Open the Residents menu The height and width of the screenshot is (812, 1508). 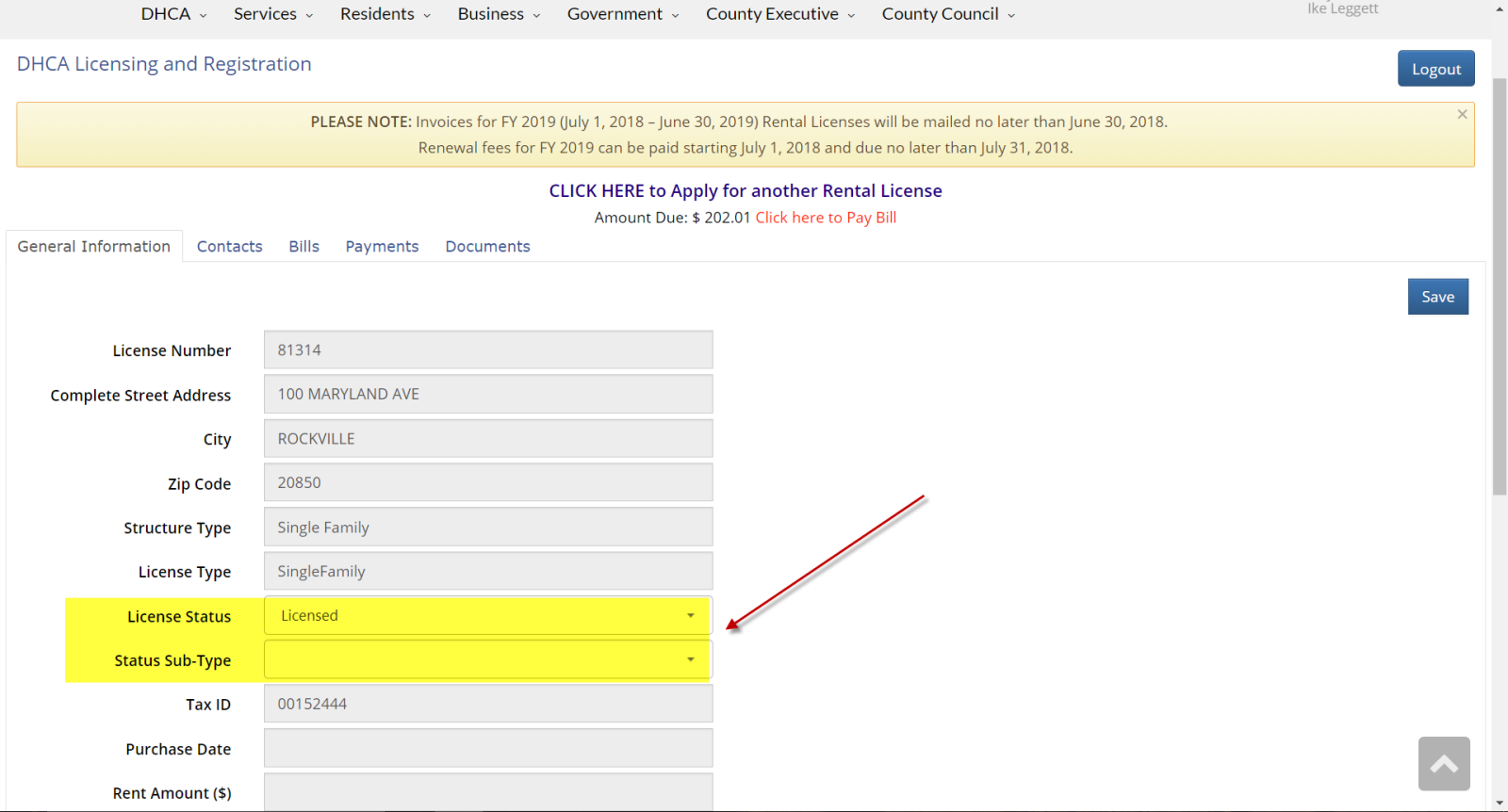[385, 14]
